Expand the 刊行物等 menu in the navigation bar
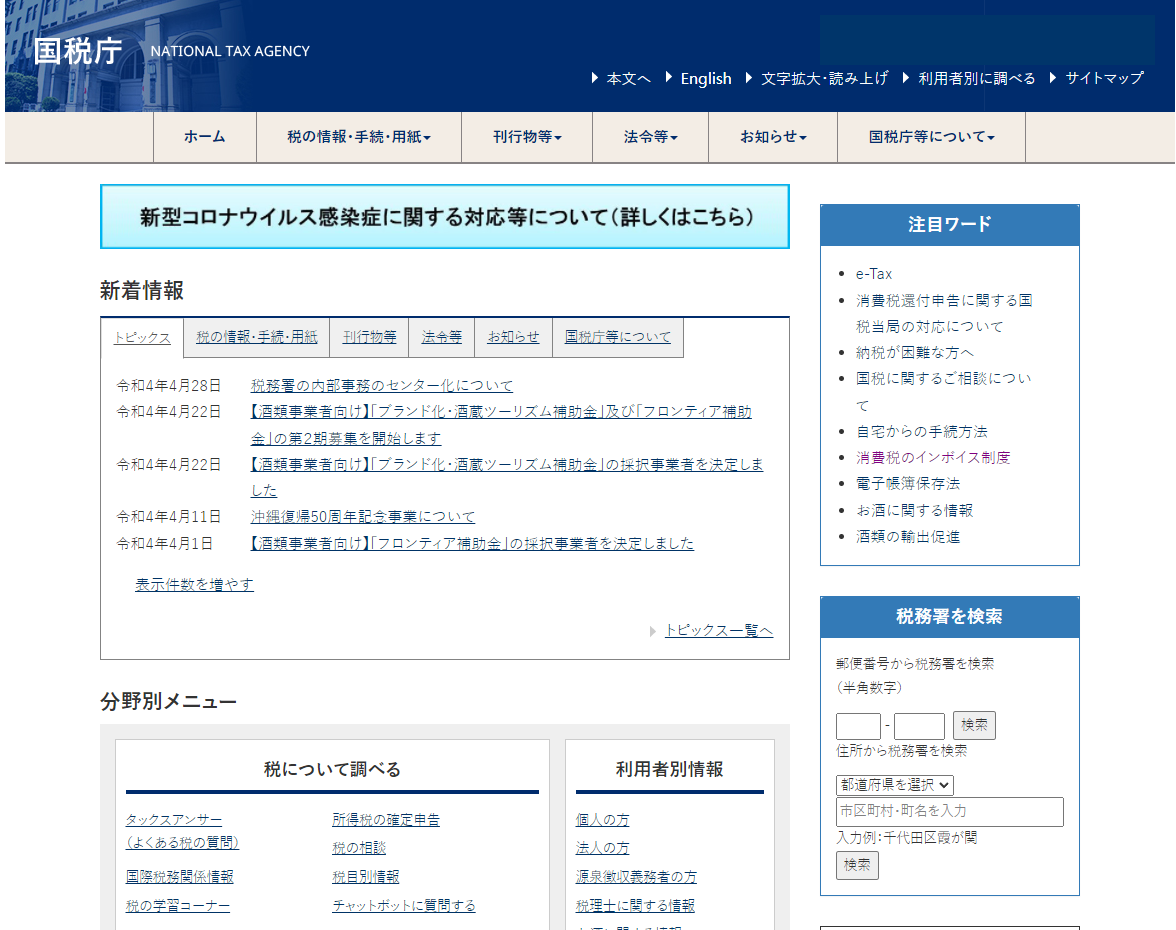The height and width of the screenshot is (930, 1176). (x=526, y=137)
